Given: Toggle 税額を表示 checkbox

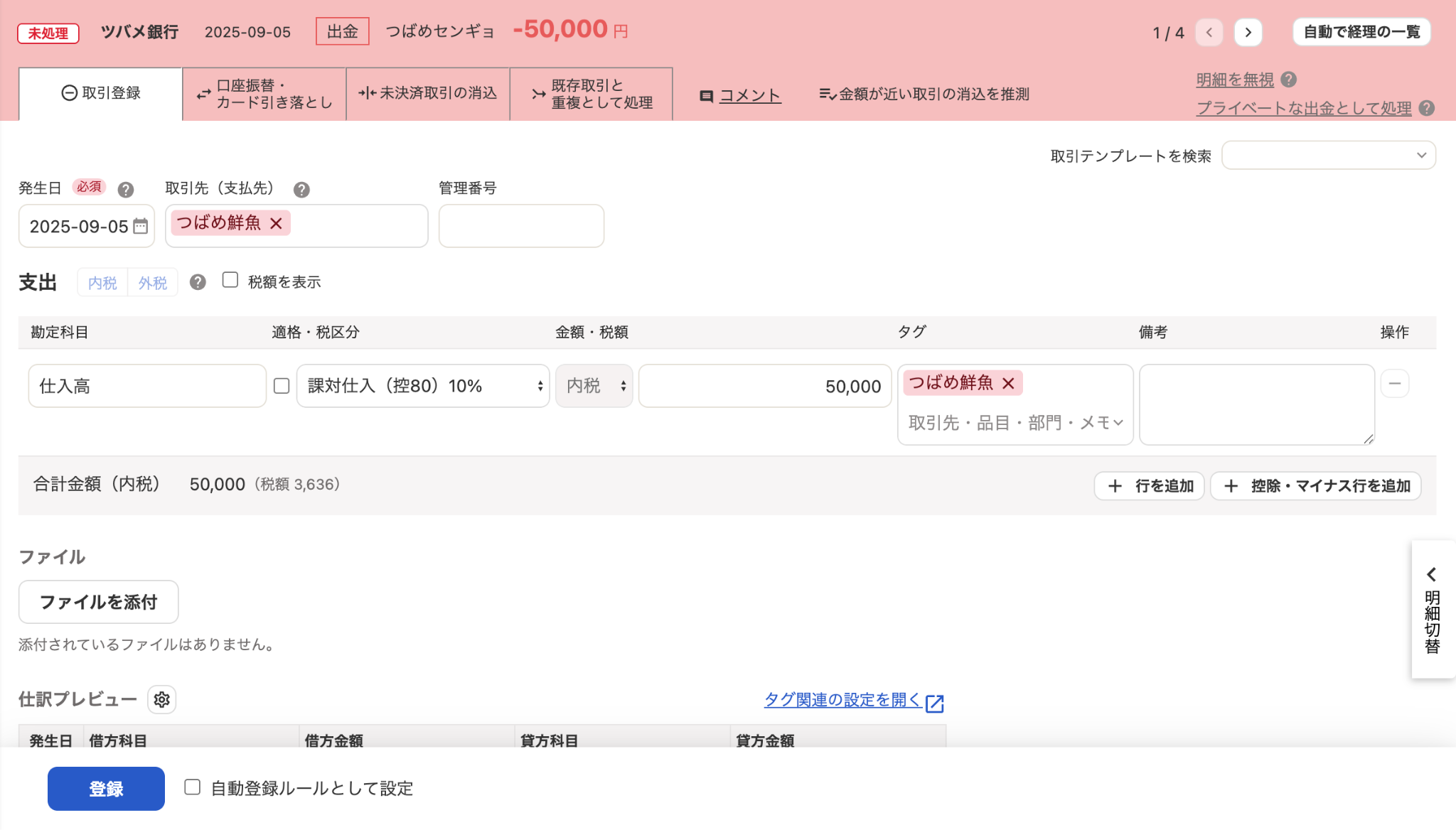Looking at the screenshot, I should coord(230,280).
